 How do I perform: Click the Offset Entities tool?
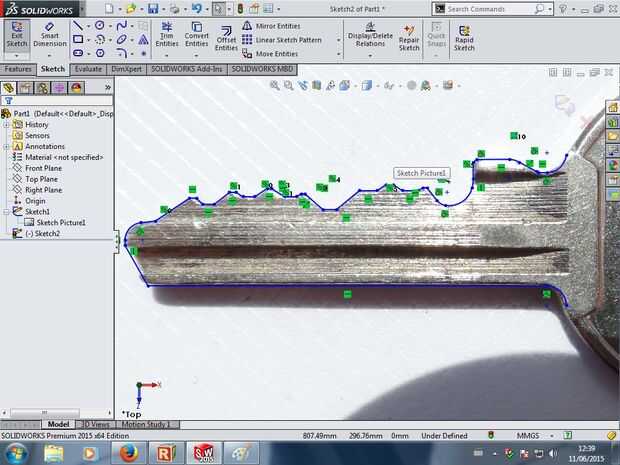coord(226,38)
